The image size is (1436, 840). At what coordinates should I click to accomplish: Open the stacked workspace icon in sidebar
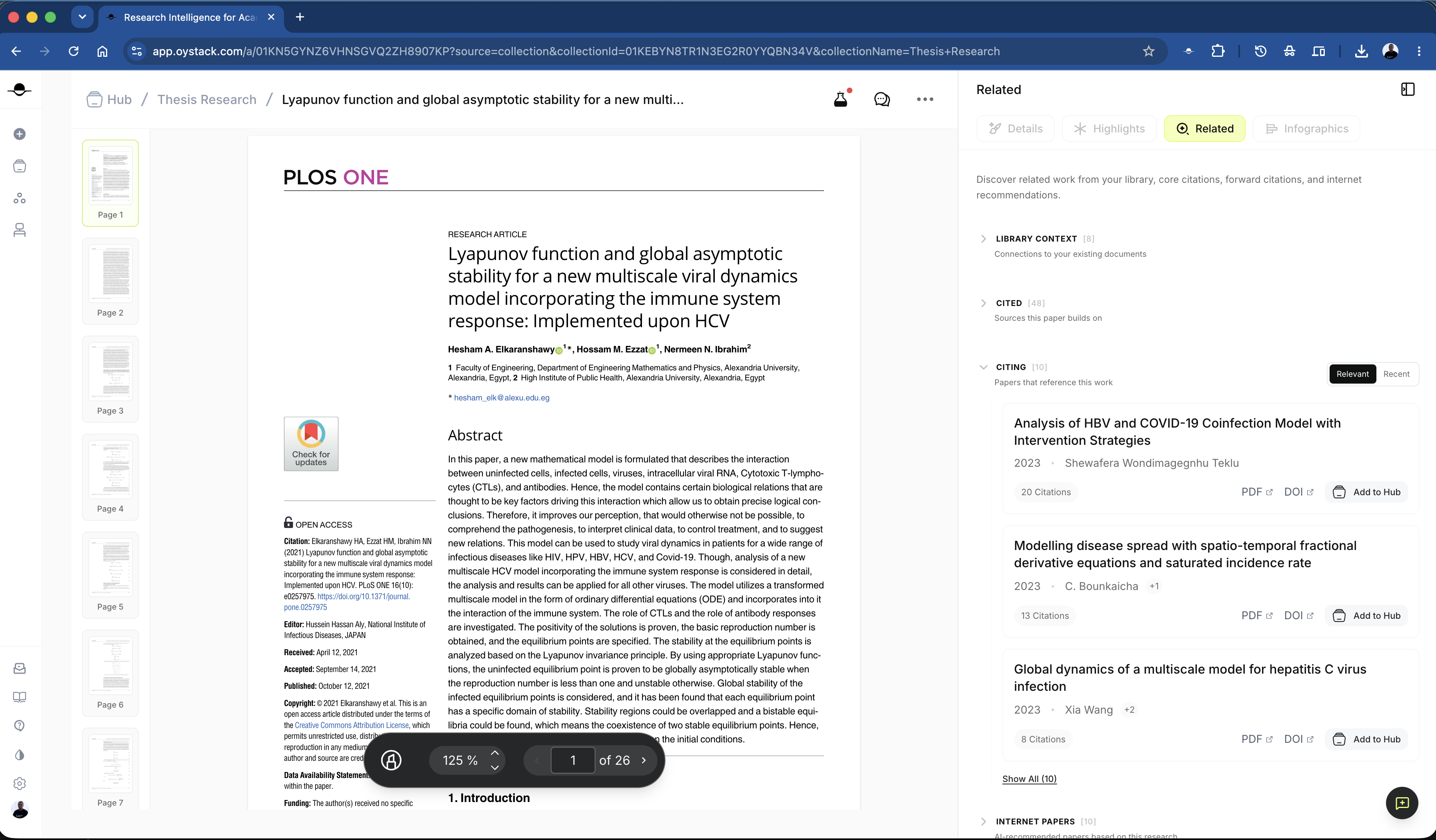20,230
